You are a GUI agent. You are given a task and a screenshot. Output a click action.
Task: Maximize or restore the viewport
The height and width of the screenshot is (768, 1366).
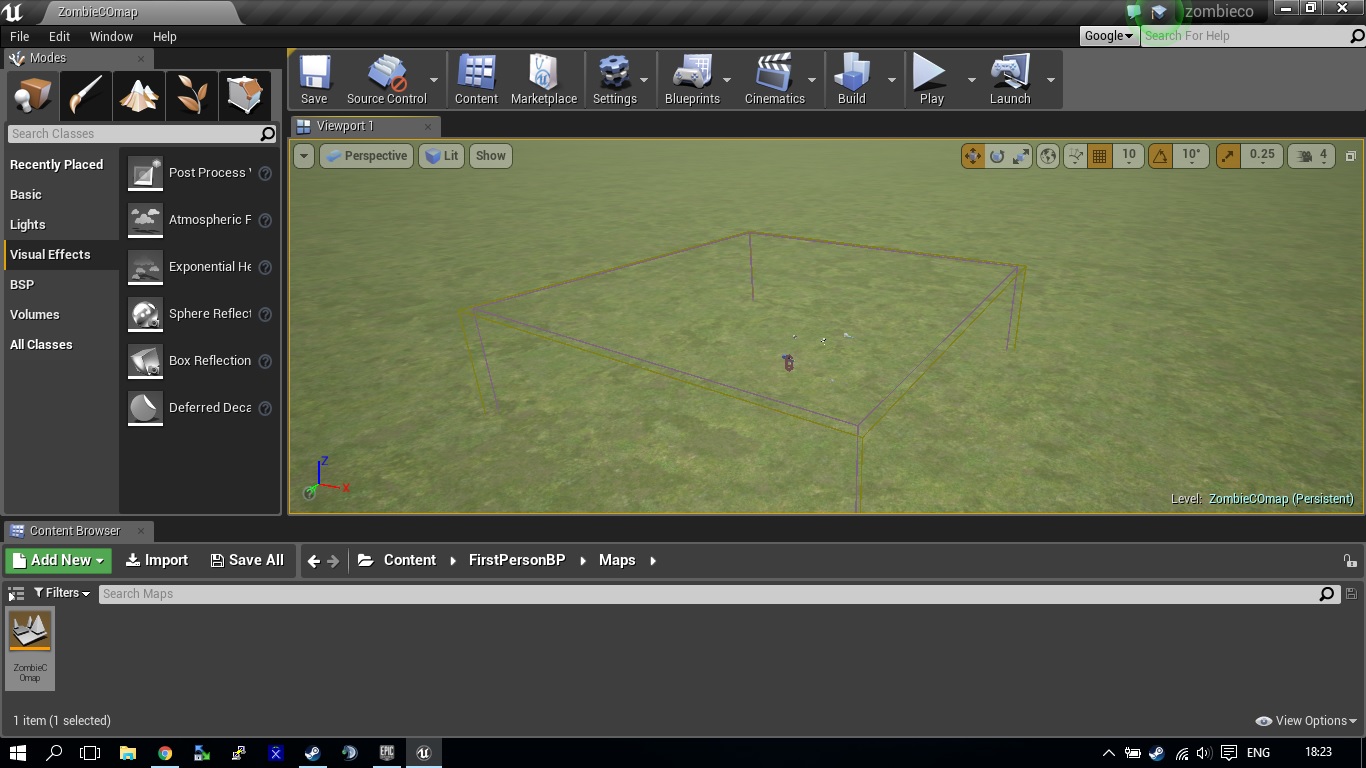[x=1350, y=156]
